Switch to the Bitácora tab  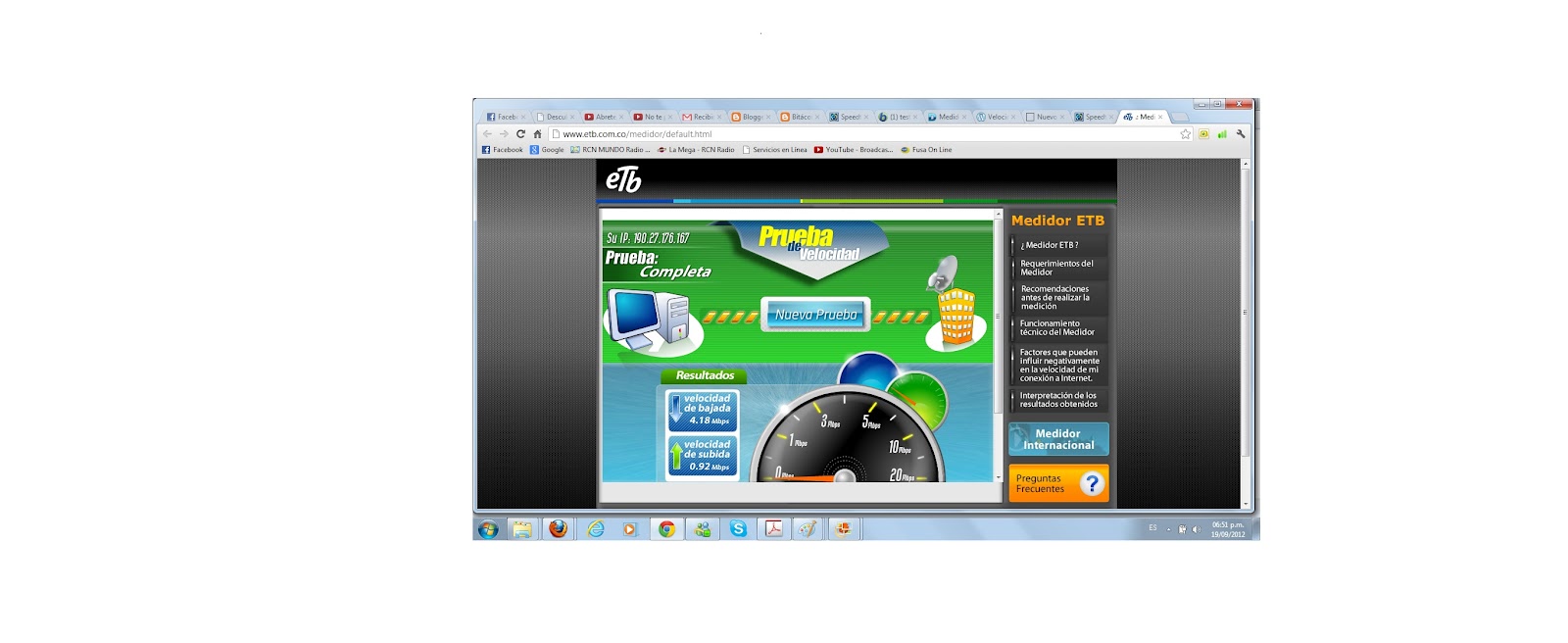coord(798,117)
